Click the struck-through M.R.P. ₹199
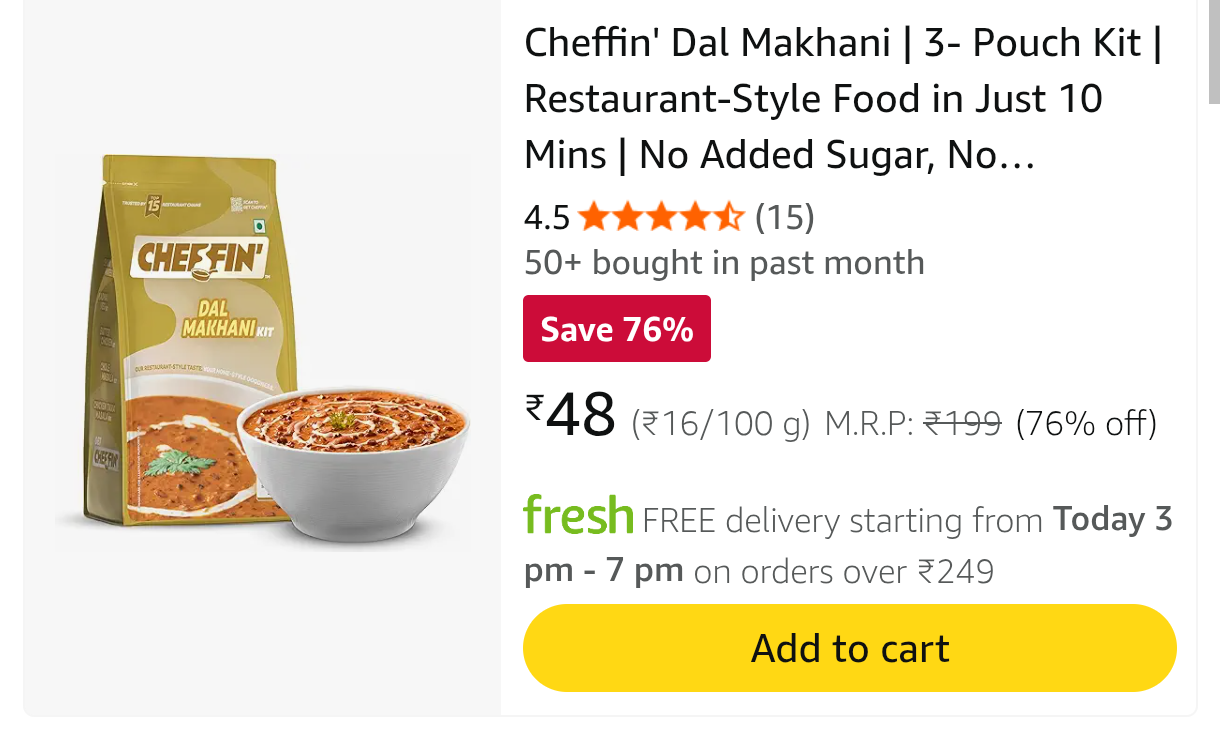 click(x=961, y=424)
